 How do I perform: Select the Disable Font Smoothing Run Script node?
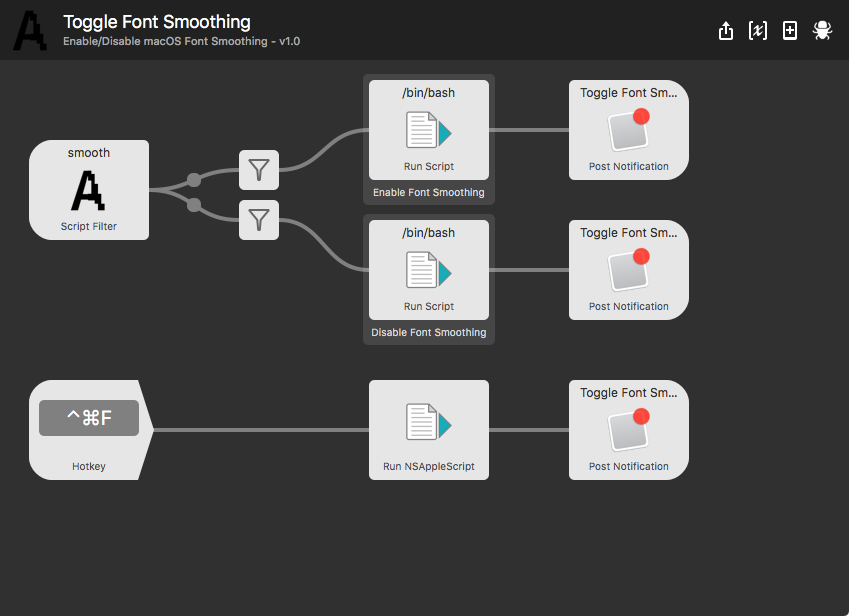point(428,270)
